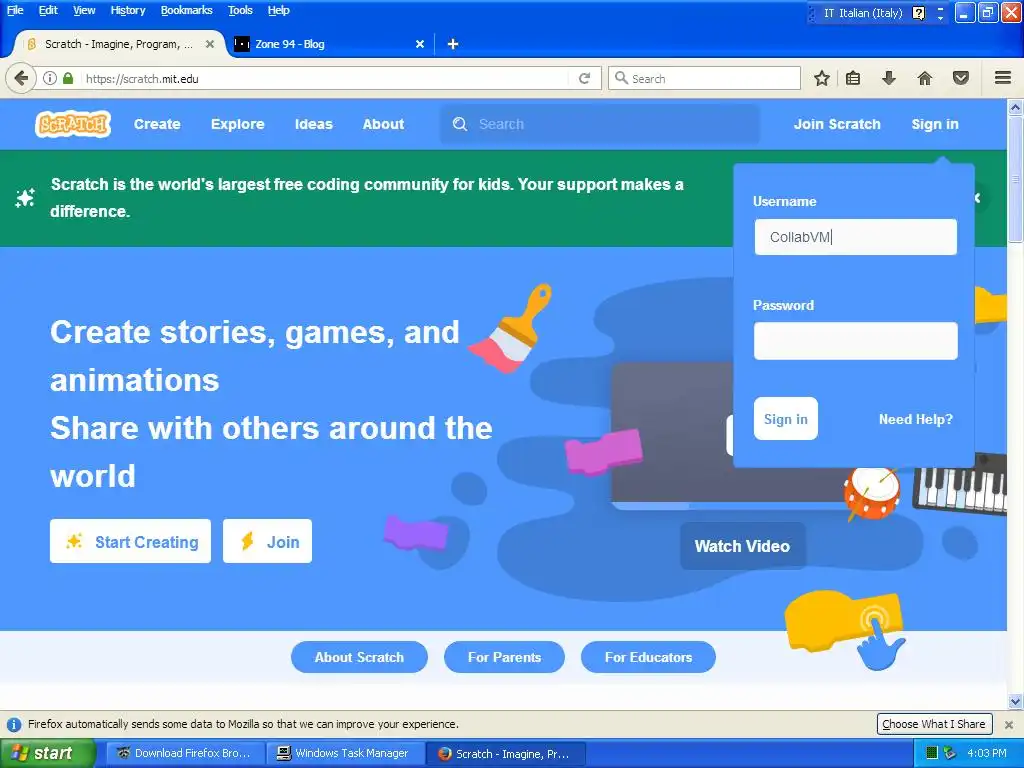Open the Help menu

click(278, 10)
